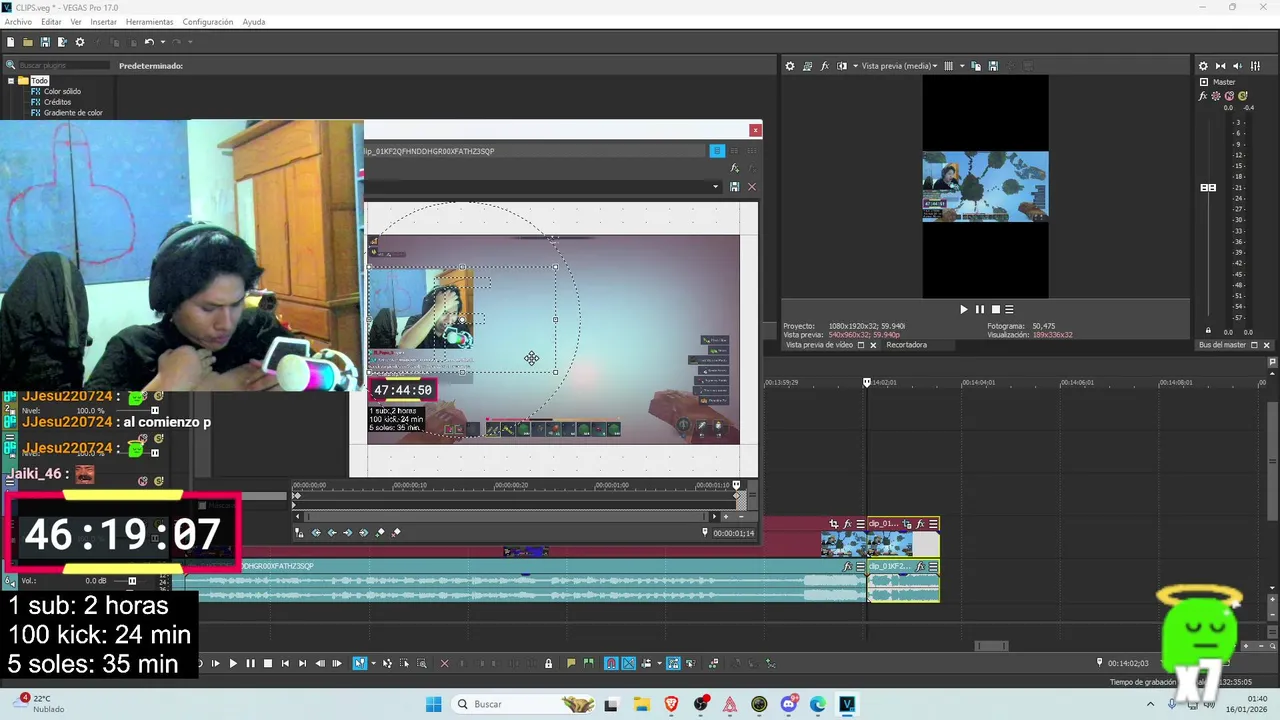The height and width of the screenshot is (720, 1280).
Task: Collapse the Todo plugin folder
Action: [x=11, y=81]
